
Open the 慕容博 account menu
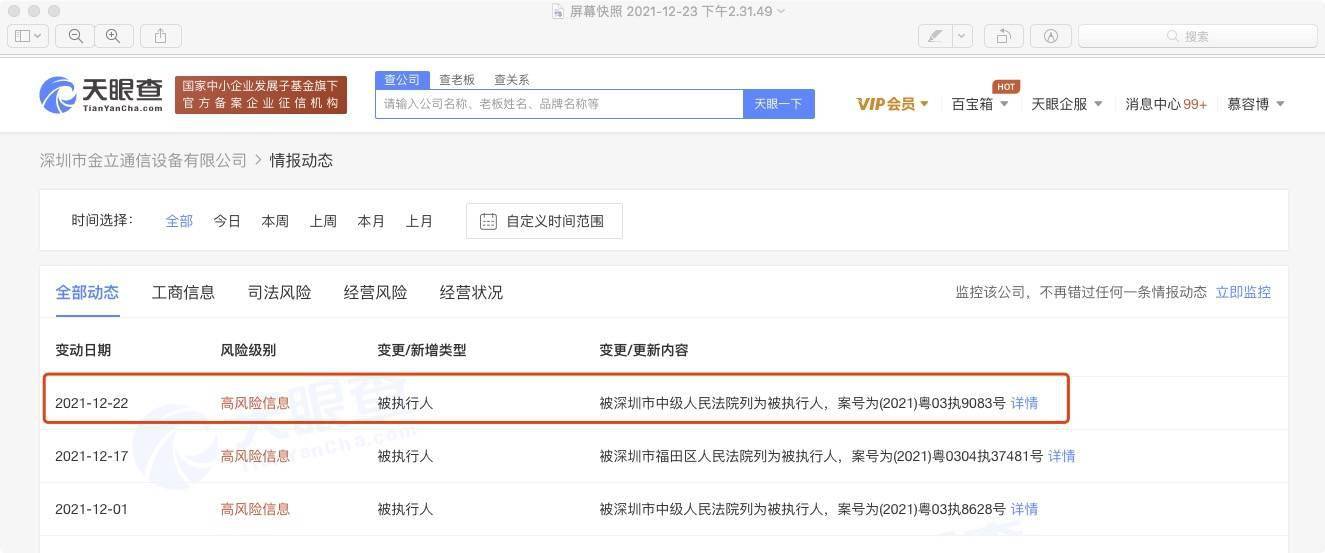[1256, 104]
